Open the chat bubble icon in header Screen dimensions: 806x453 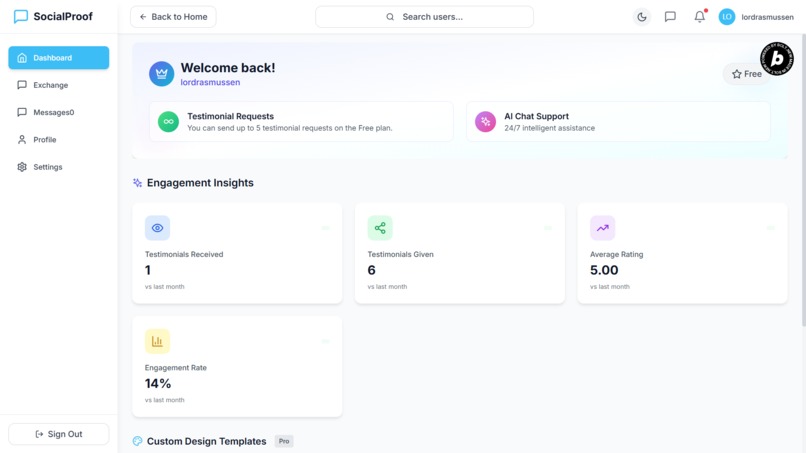[670, 16]
